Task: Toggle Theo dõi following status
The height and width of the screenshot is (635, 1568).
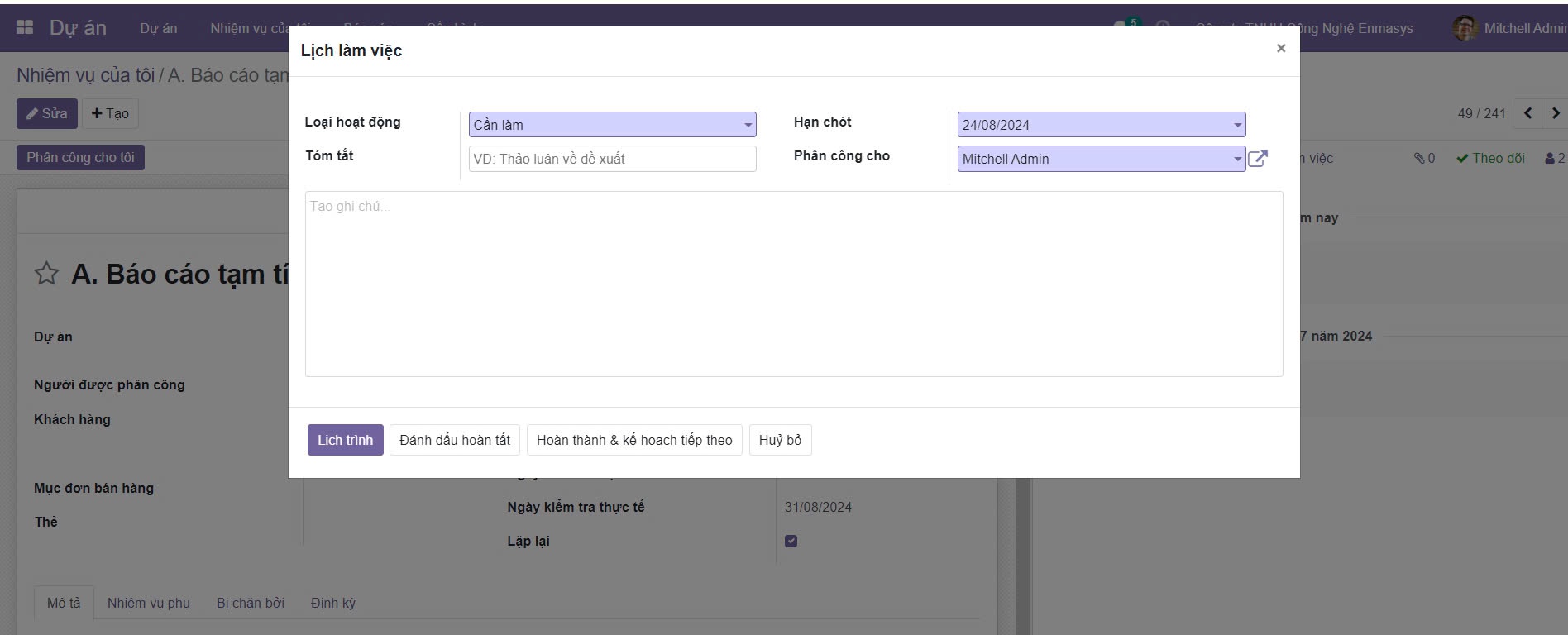Action: click(x=1490, y=158)
